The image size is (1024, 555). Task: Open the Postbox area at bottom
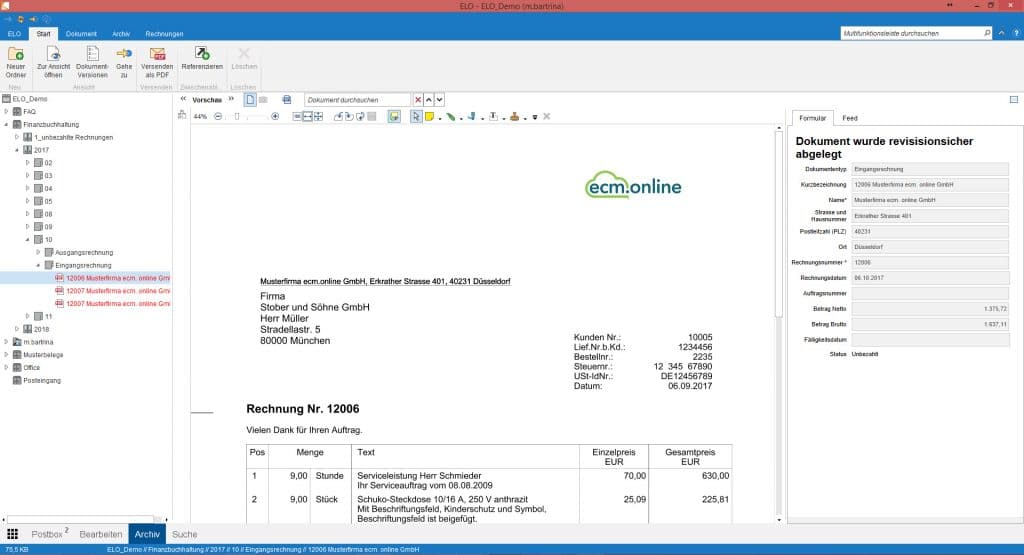click(x=49, y=534)
